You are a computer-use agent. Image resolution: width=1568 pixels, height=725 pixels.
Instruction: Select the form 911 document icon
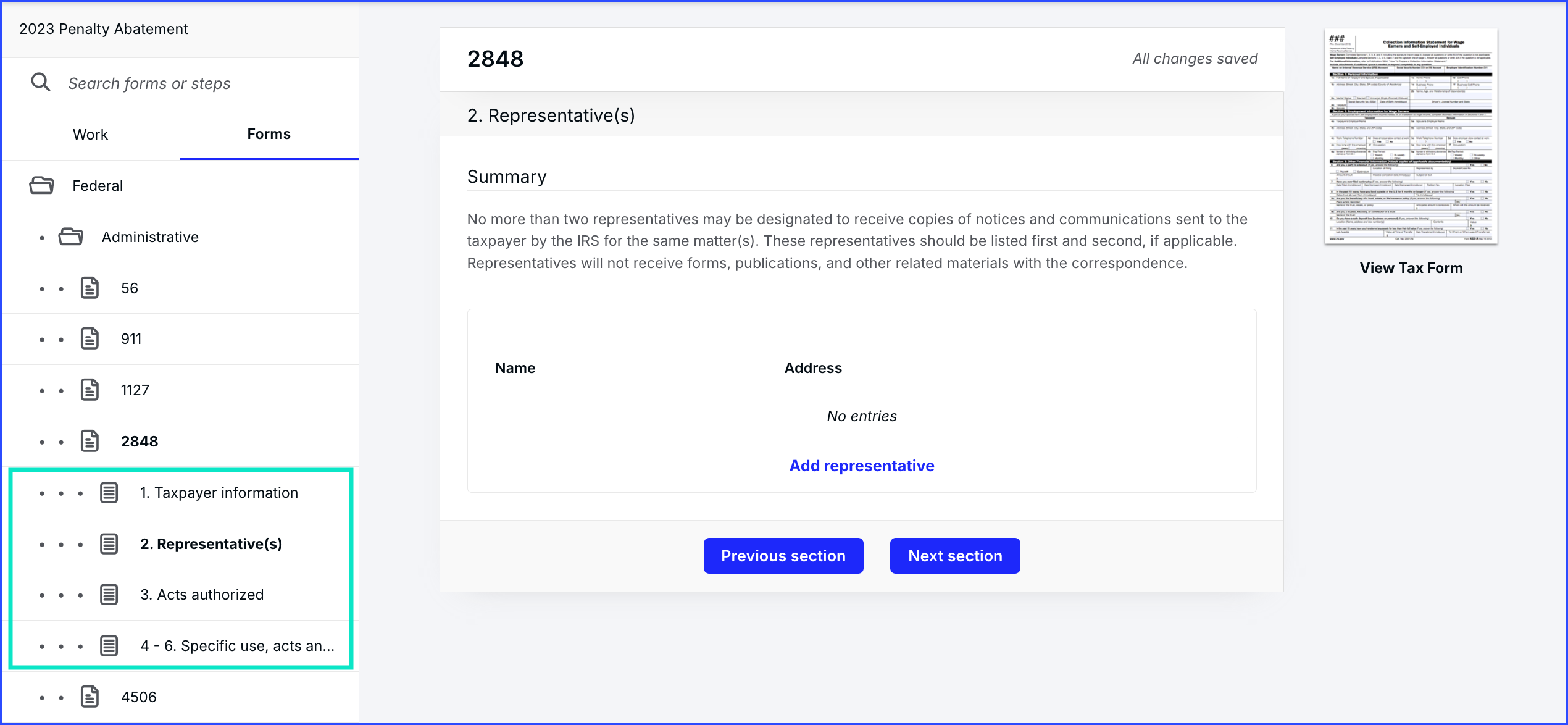(90, 338)
